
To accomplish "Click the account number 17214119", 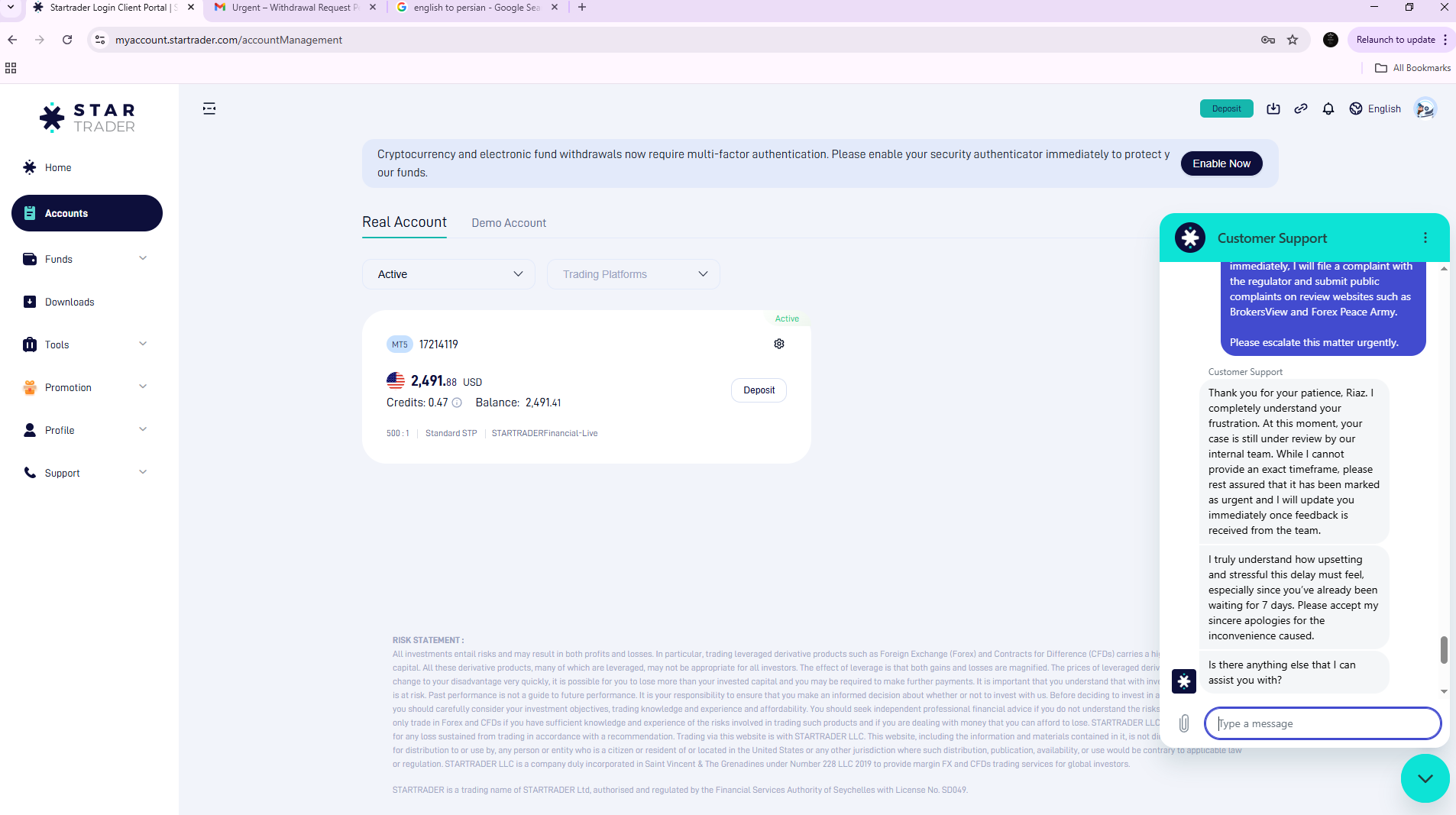I will pyautogui.click(x=438, y=344).
